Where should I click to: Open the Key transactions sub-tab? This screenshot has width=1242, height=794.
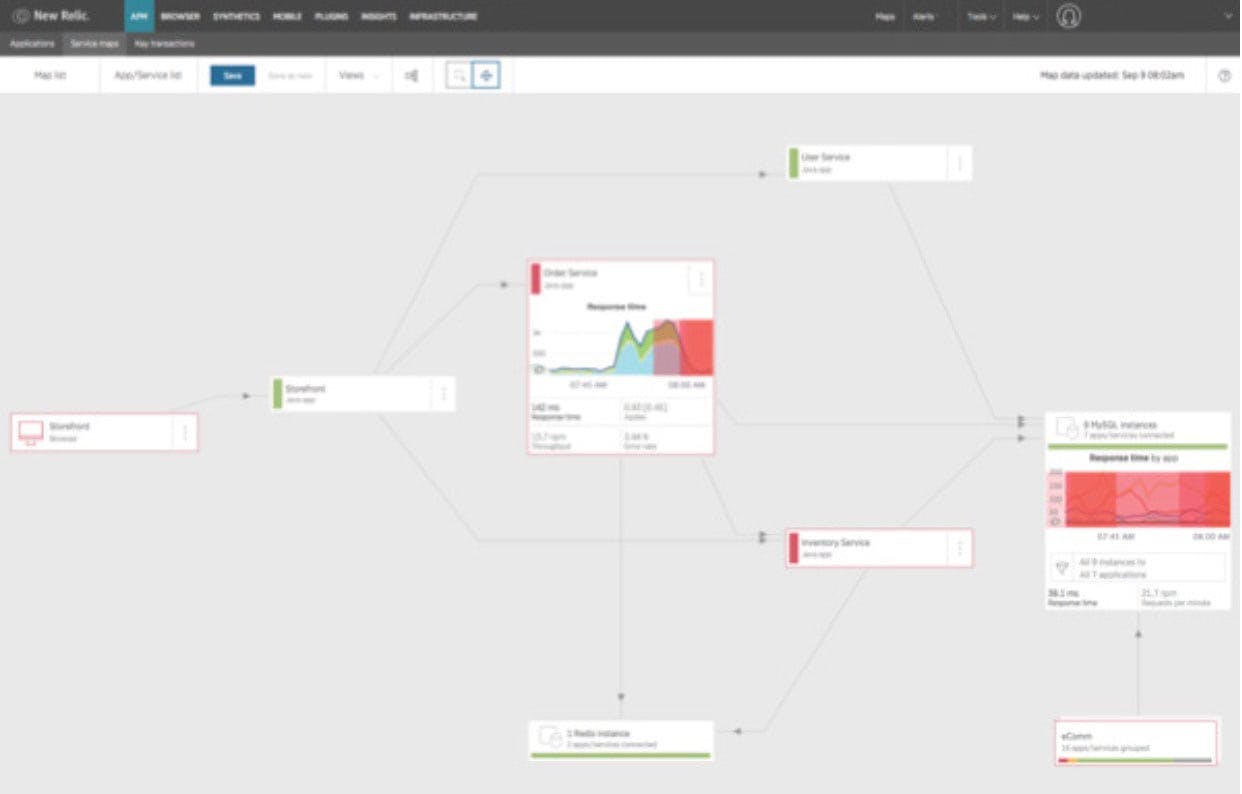point(164,44)
